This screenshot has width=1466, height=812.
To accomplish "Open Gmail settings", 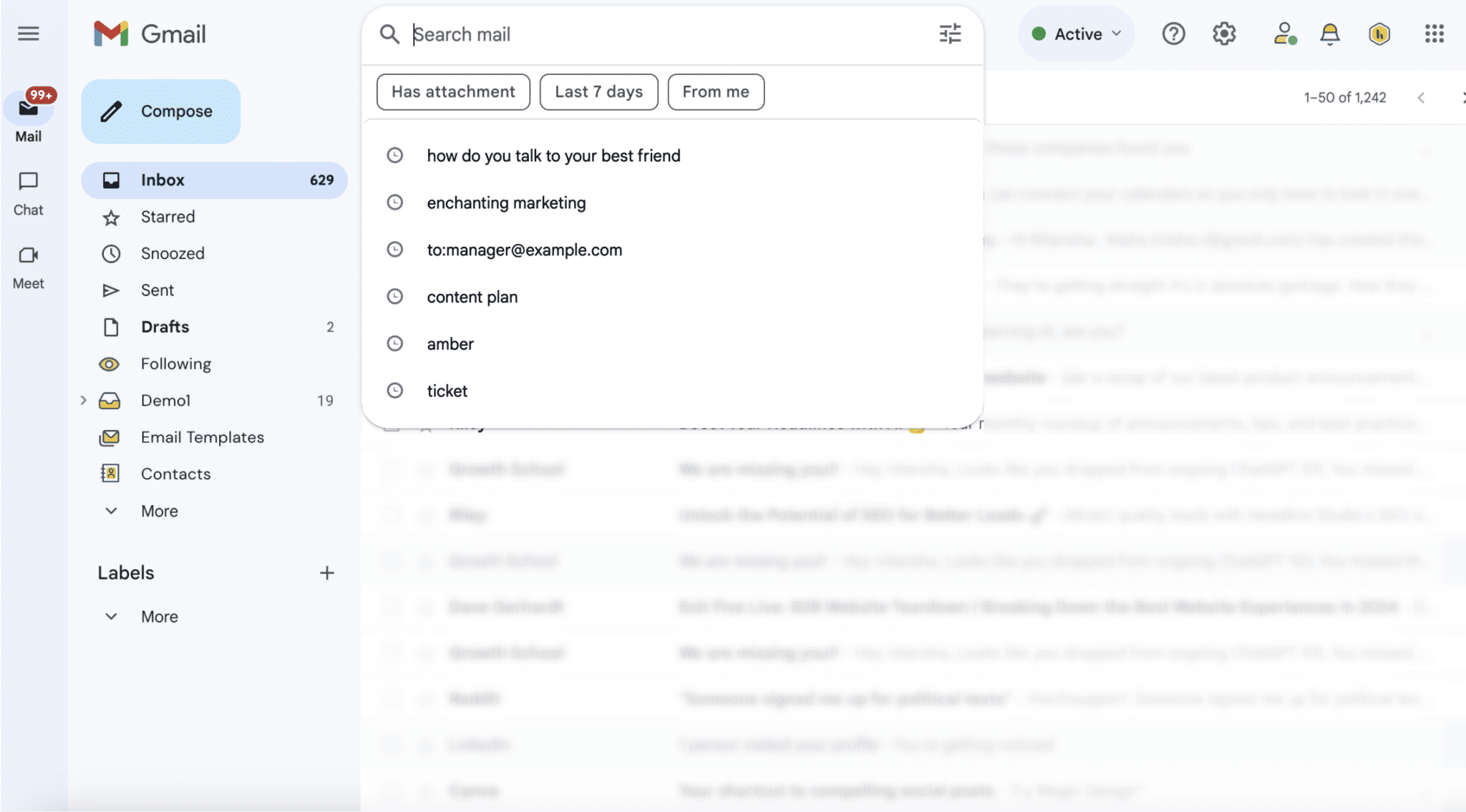I will (1224, 34).
